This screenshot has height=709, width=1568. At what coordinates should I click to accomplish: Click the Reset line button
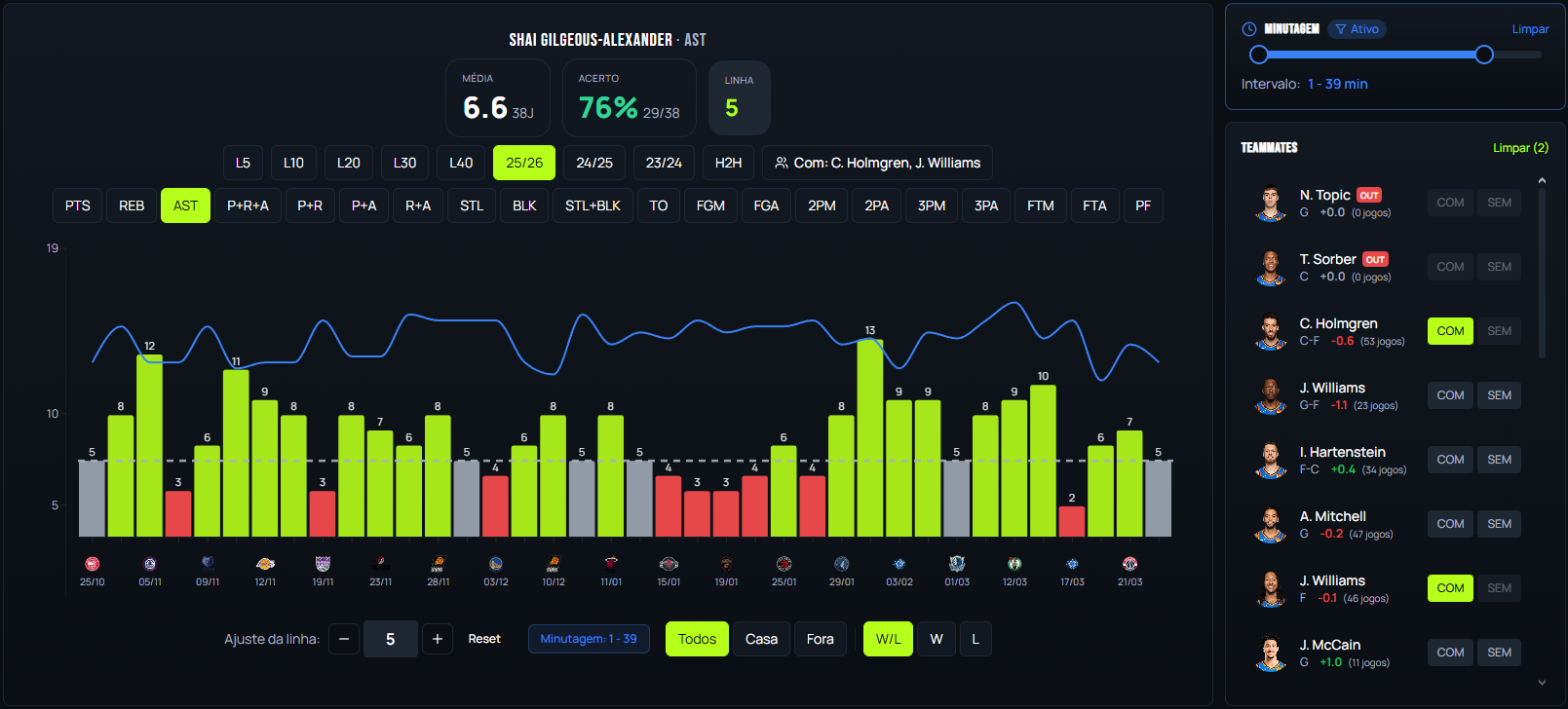(484, 639)
